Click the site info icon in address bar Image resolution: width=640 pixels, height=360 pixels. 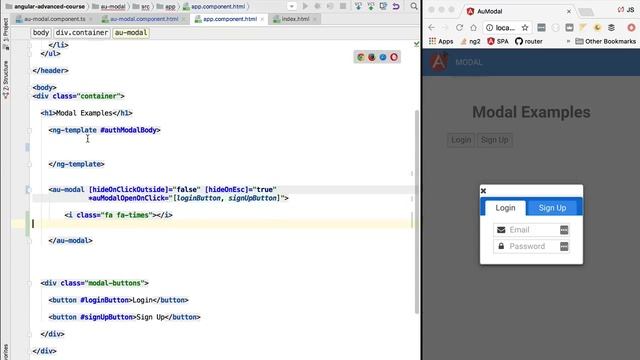pyautogui.click(x=489, y=27)
